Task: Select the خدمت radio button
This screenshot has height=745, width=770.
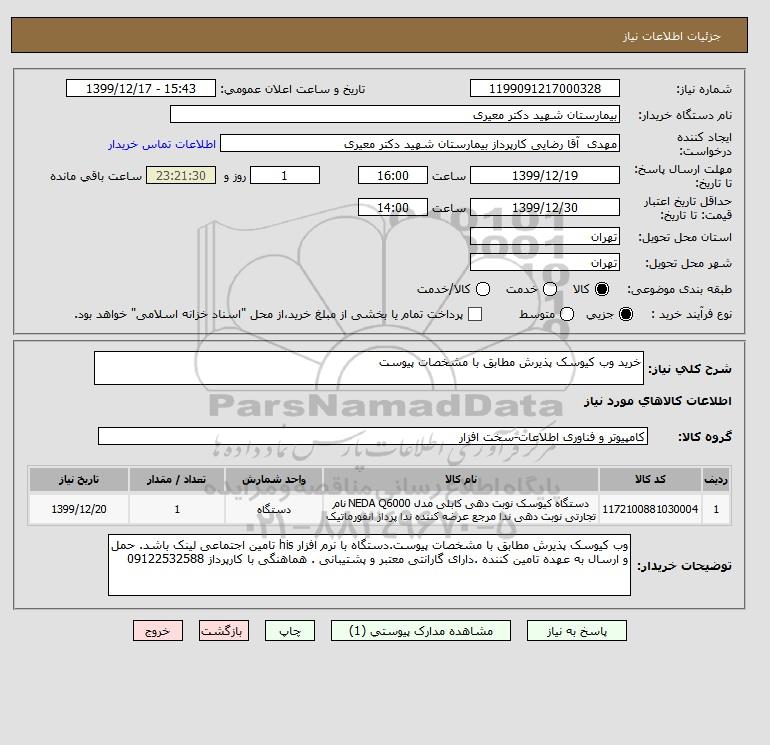Action: pyautogui.click(x=550, y=289)
